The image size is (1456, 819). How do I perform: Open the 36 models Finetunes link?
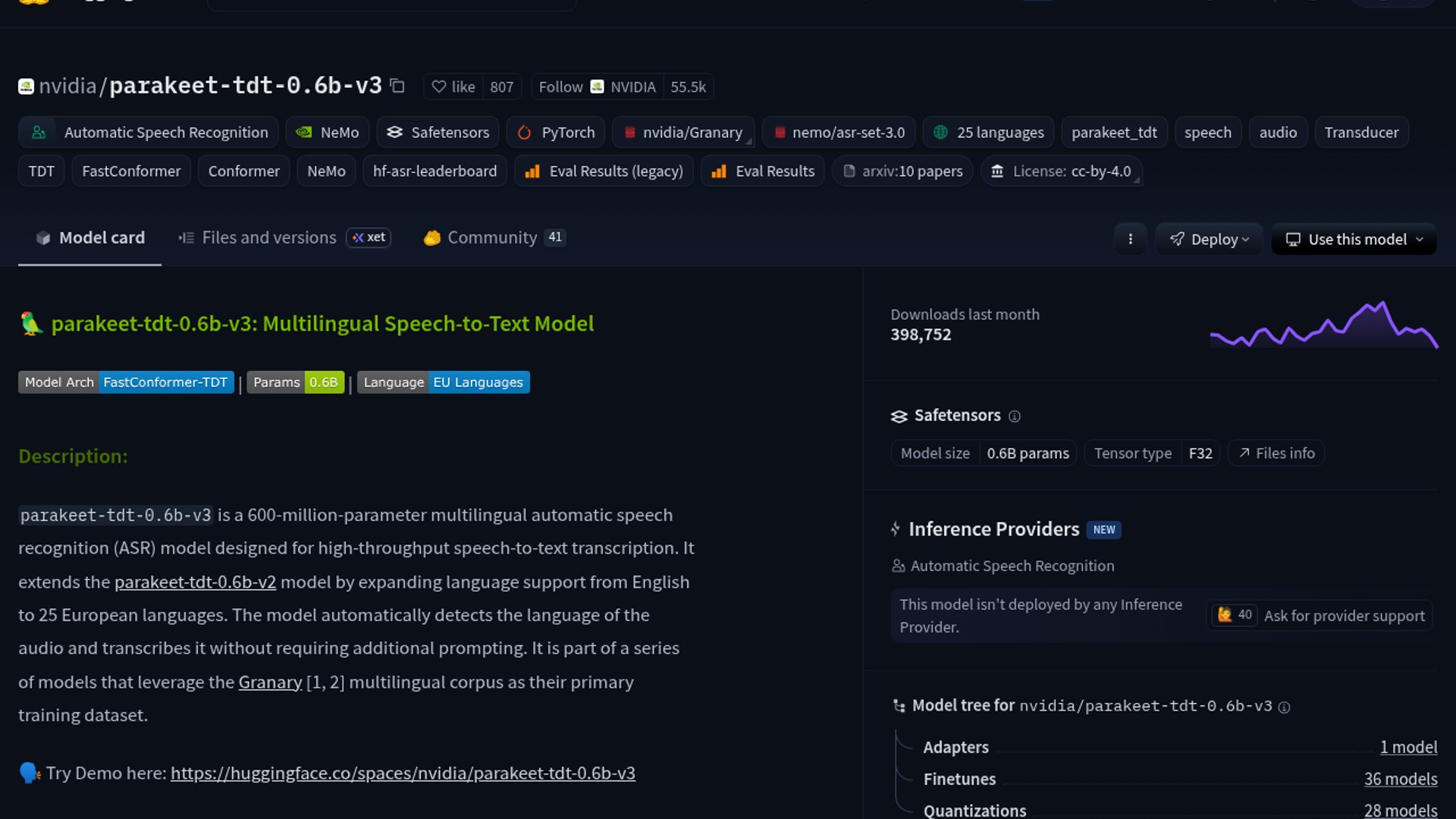tap(1400, 780)
